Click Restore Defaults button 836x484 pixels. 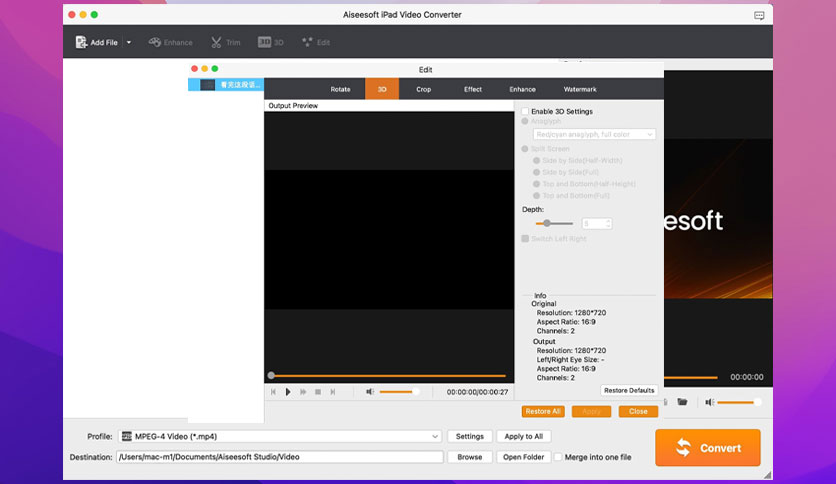click(x=629, y=390)
